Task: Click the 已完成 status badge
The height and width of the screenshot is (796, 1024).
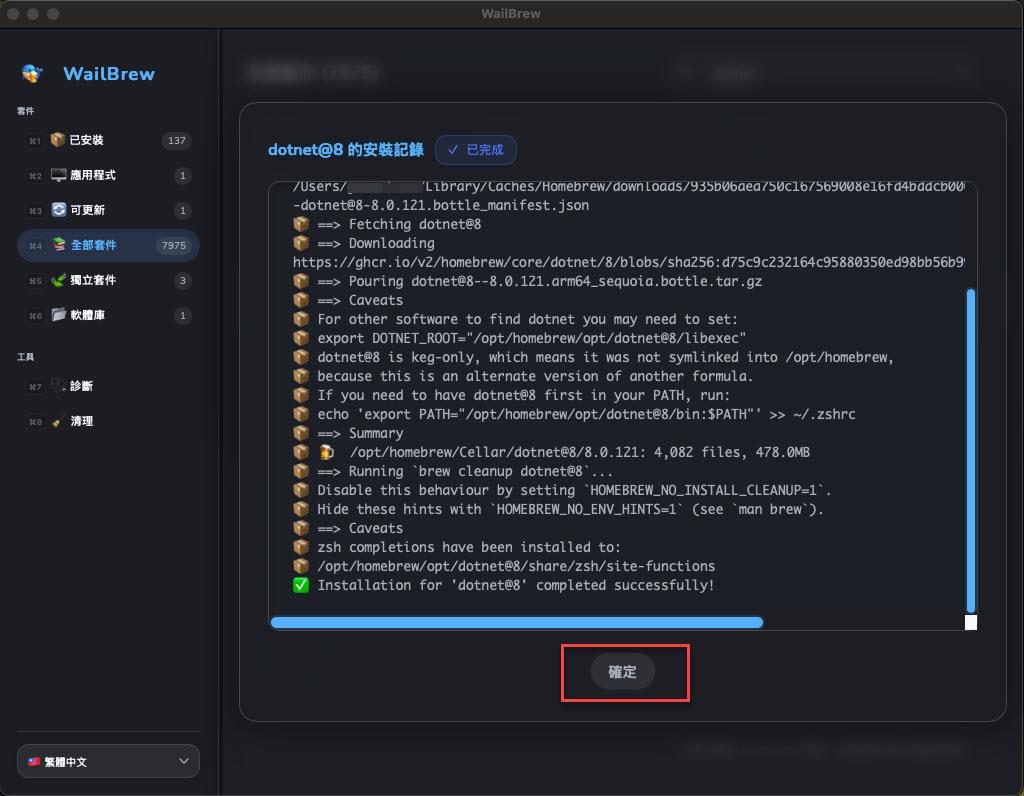Action: click(x=476, y=150)
